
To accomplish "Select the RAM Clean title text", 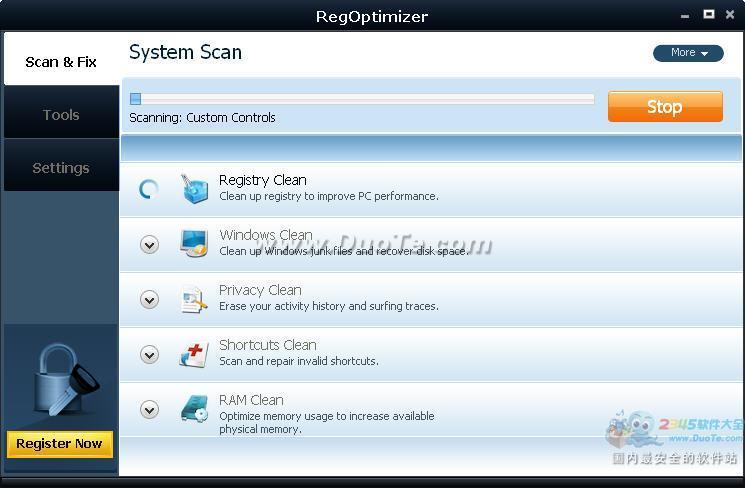I will (251, 400).
